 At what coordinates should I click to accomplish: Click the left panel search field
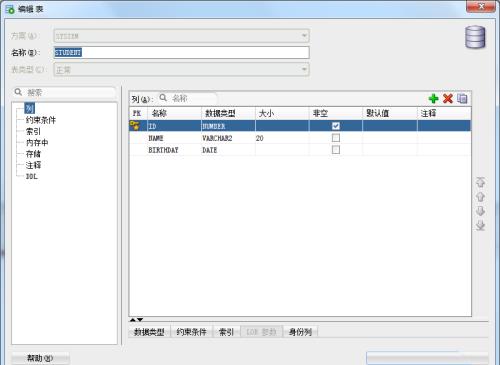tap(64, 92)
